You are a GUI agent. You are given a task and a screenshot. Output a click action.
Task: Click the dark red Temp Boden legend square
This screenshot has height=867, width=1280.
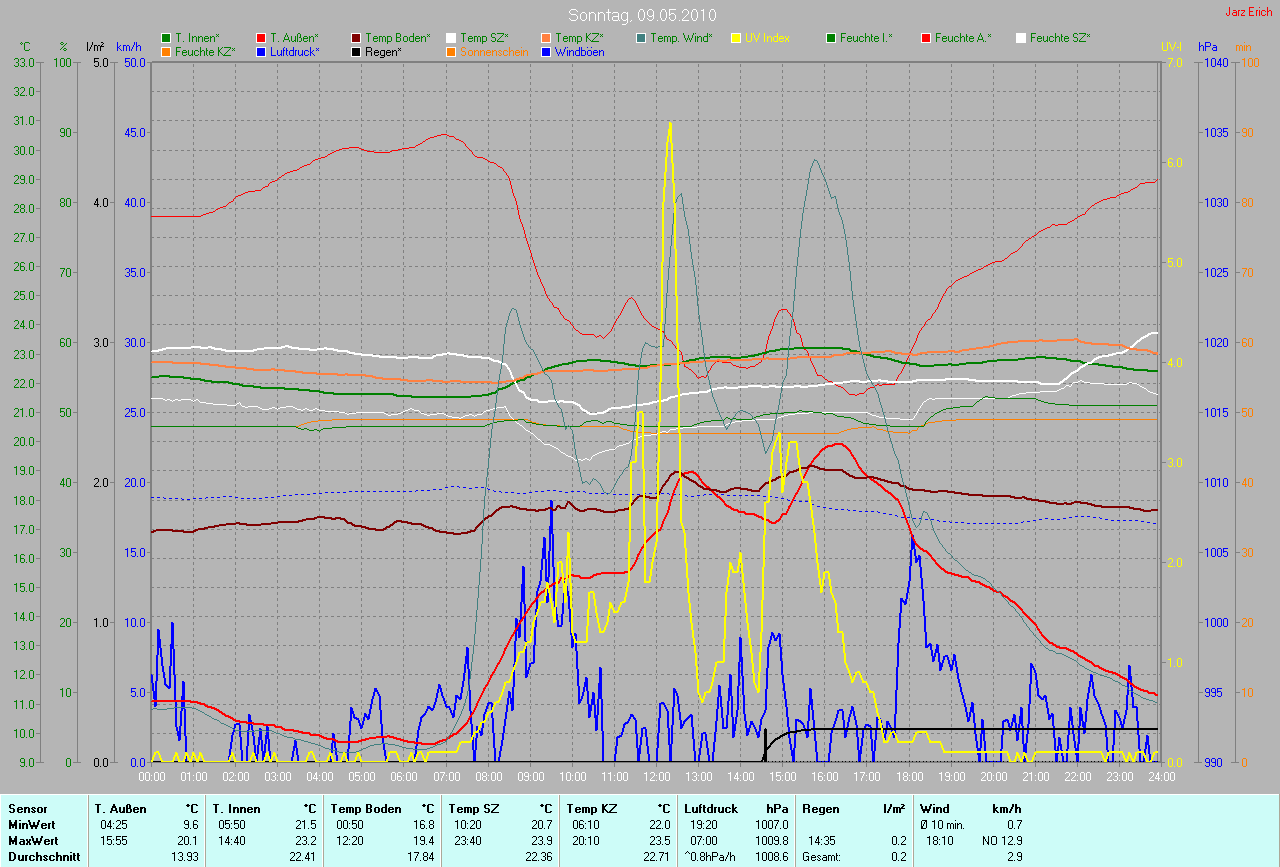[356, 38]
